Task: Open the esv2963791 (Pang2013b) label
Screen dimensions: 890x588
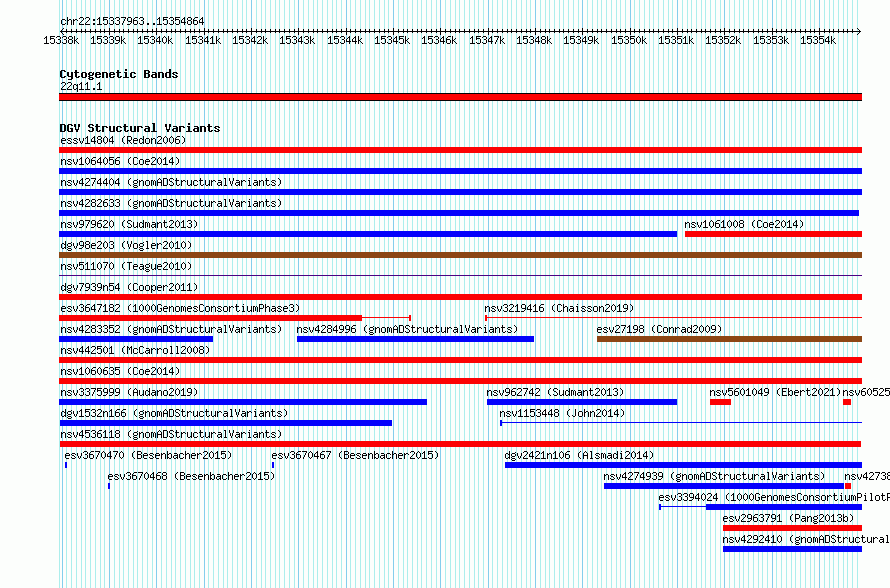Action: tap(788, 518)
